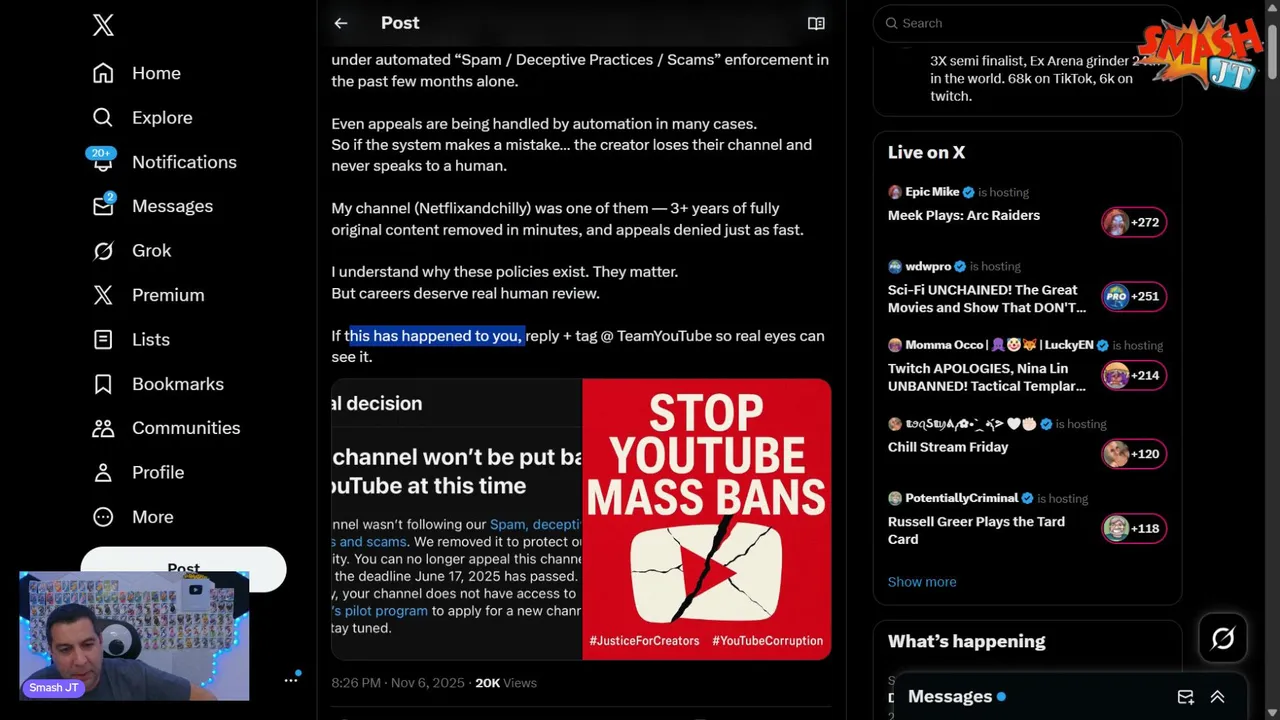Expand the Messages drawer chevron

[x=1217, y=697]
